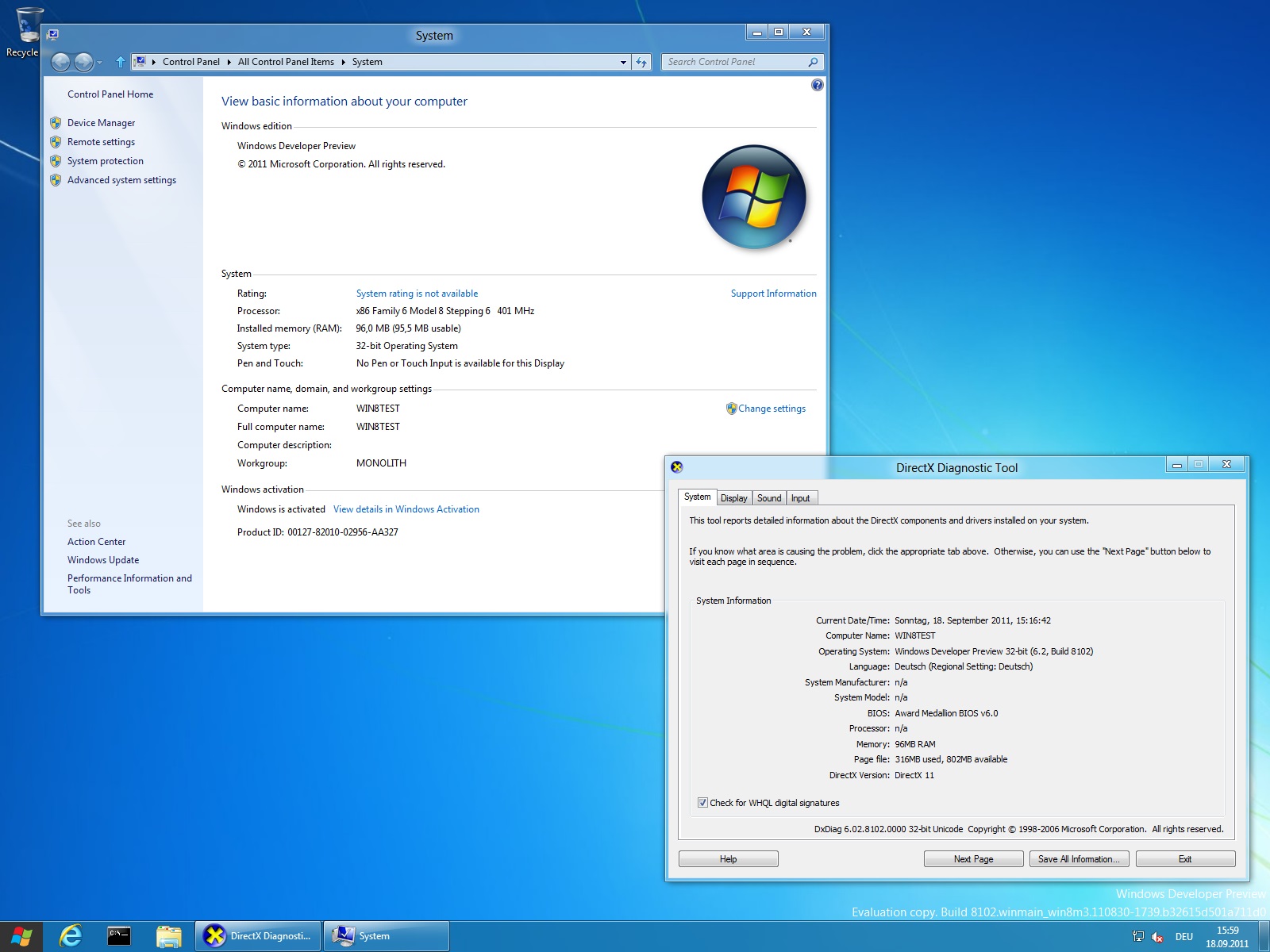Click the up arrow navigation icon
Image resolution: width=1270 pixels, height=952 pixels.
pos(120,62)
